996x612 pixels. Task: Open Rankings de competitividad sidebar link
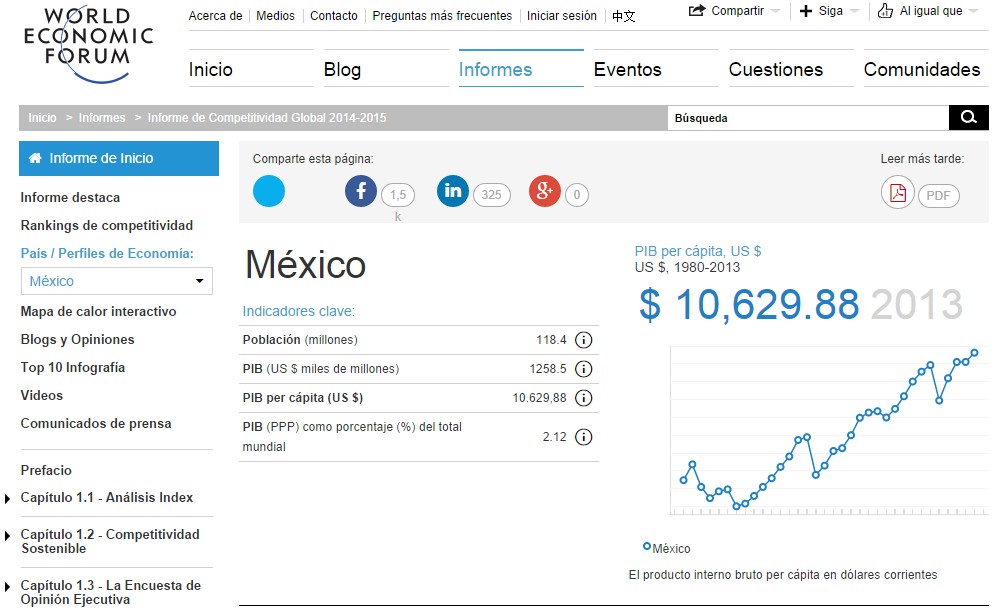107,226
